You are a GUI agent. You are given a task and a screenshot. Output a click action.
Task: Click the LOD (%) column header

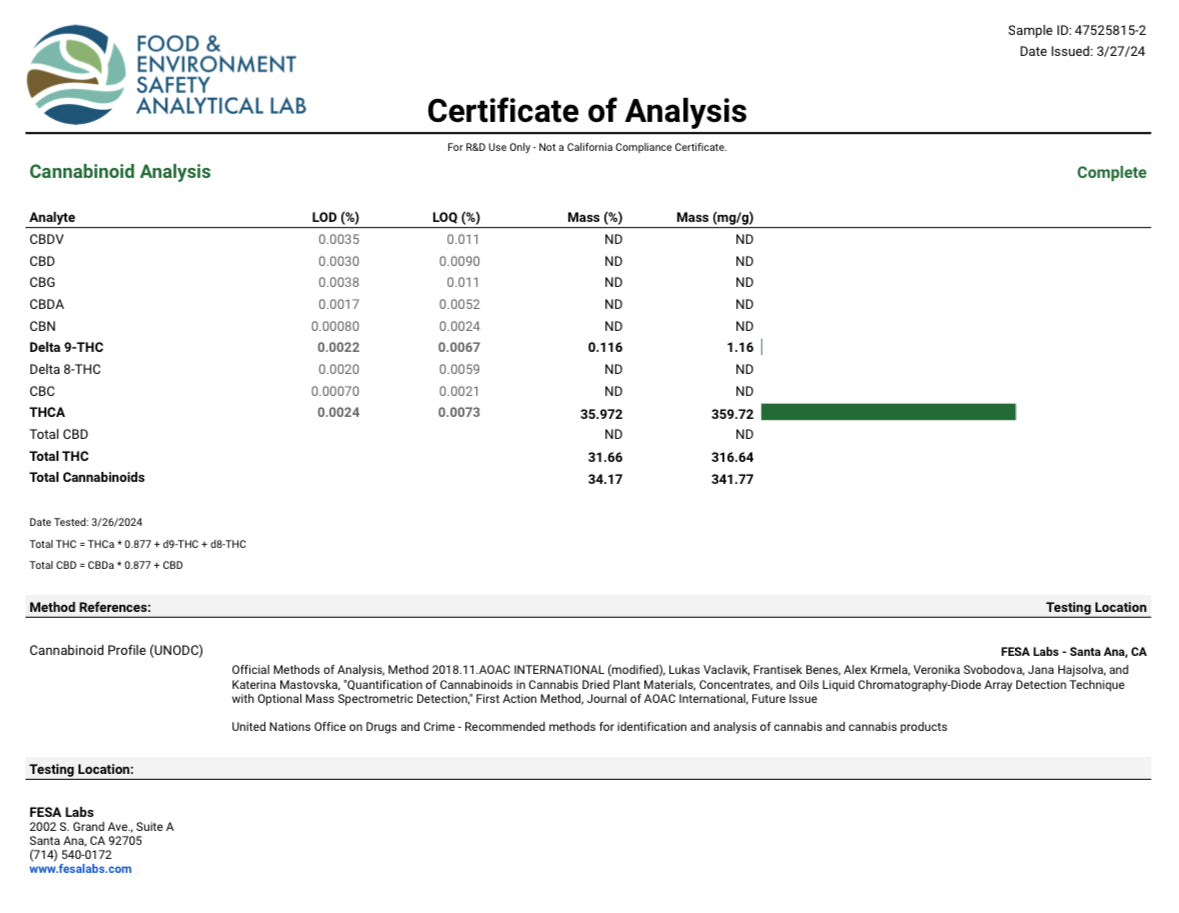(x=335, y=217)
